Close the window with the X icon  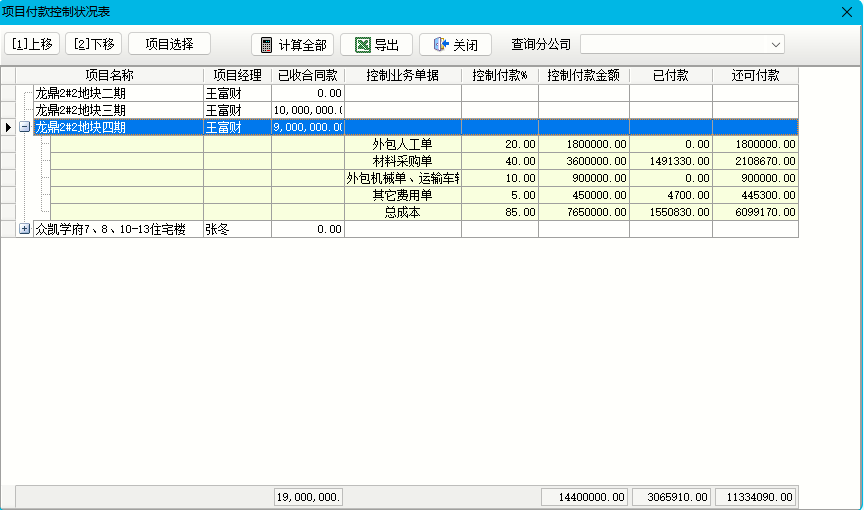click(x=847, y=11)
